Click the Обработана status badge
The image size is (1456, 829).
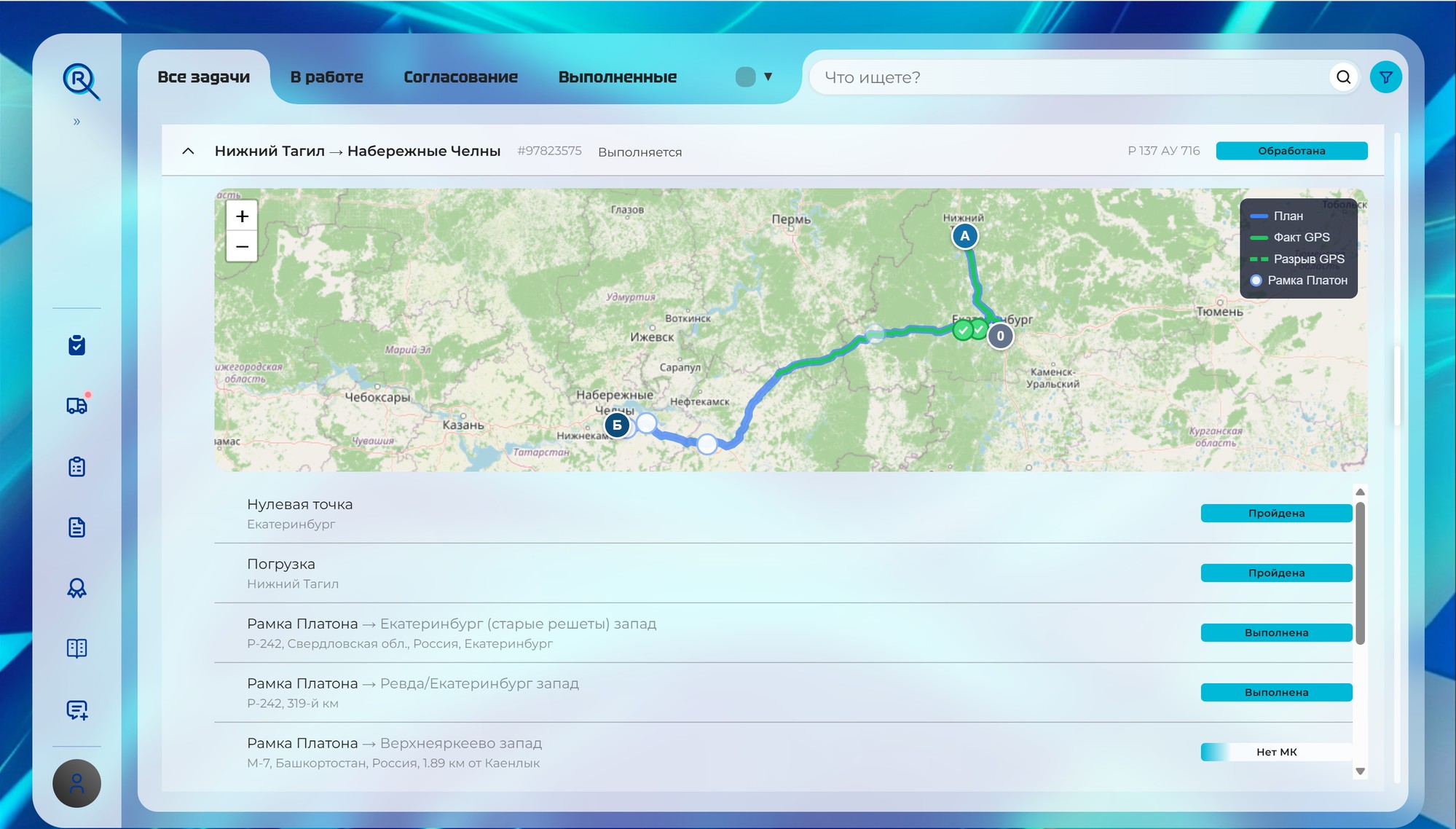[x=1291, y=151]
